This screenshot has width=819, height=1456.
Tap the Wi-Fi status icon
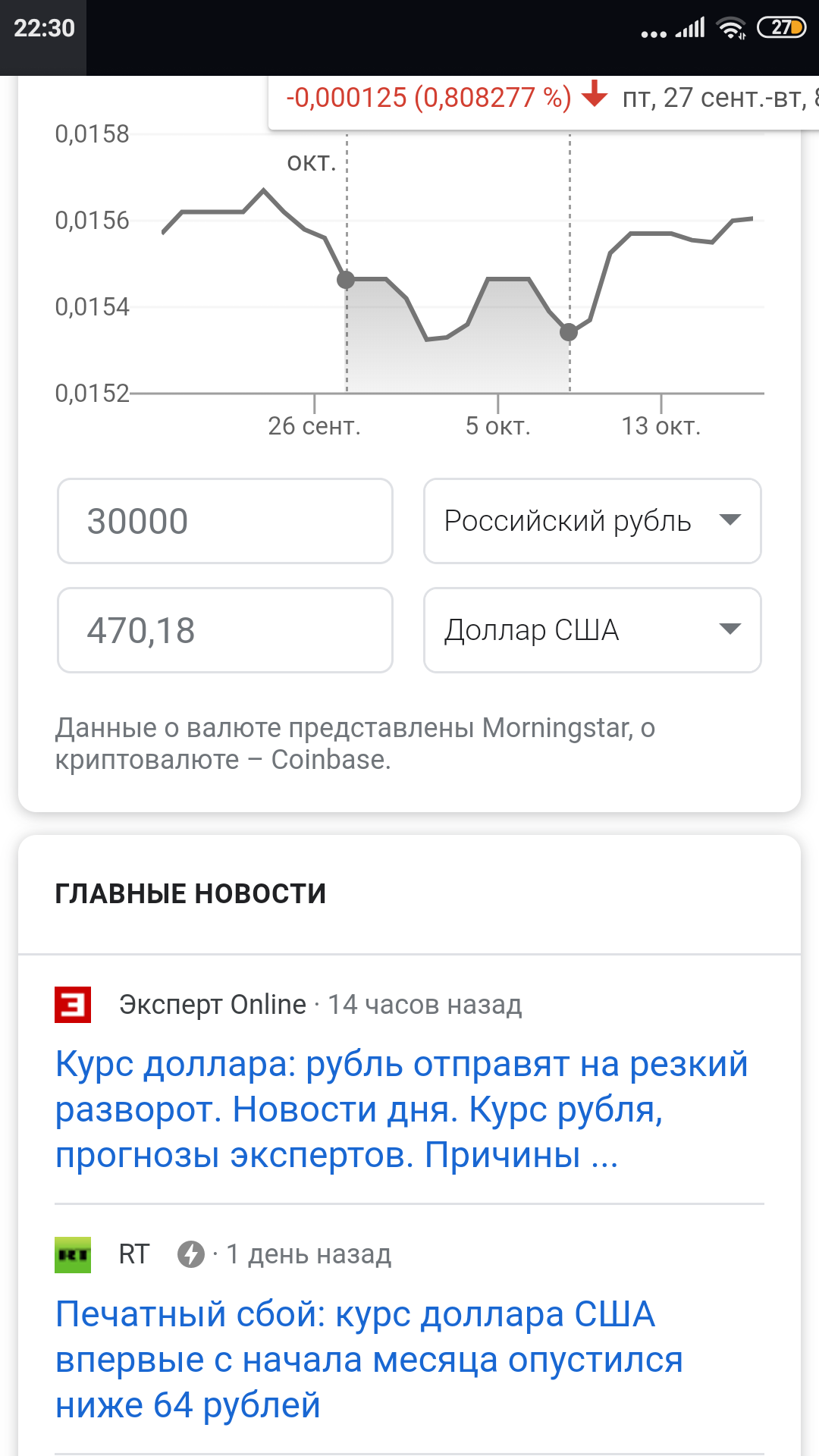[731, 28]
